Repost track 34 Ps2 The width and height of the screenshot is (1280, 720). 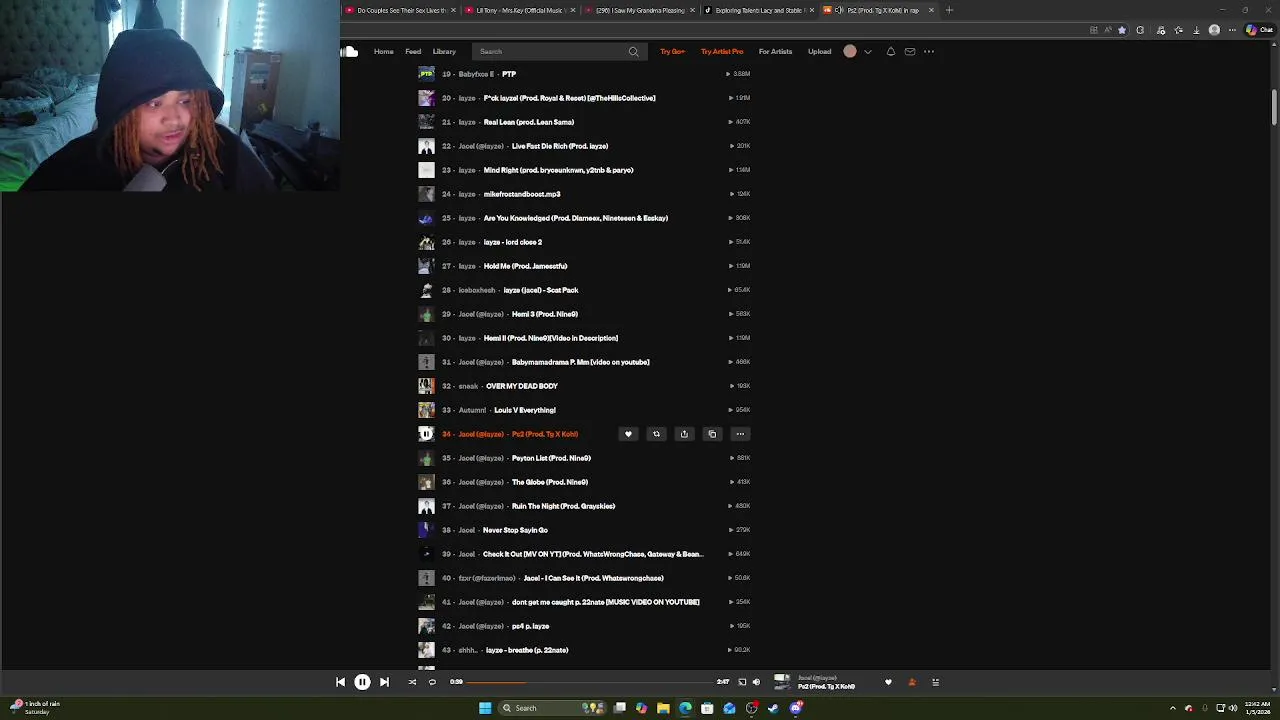tap(656, 434)
